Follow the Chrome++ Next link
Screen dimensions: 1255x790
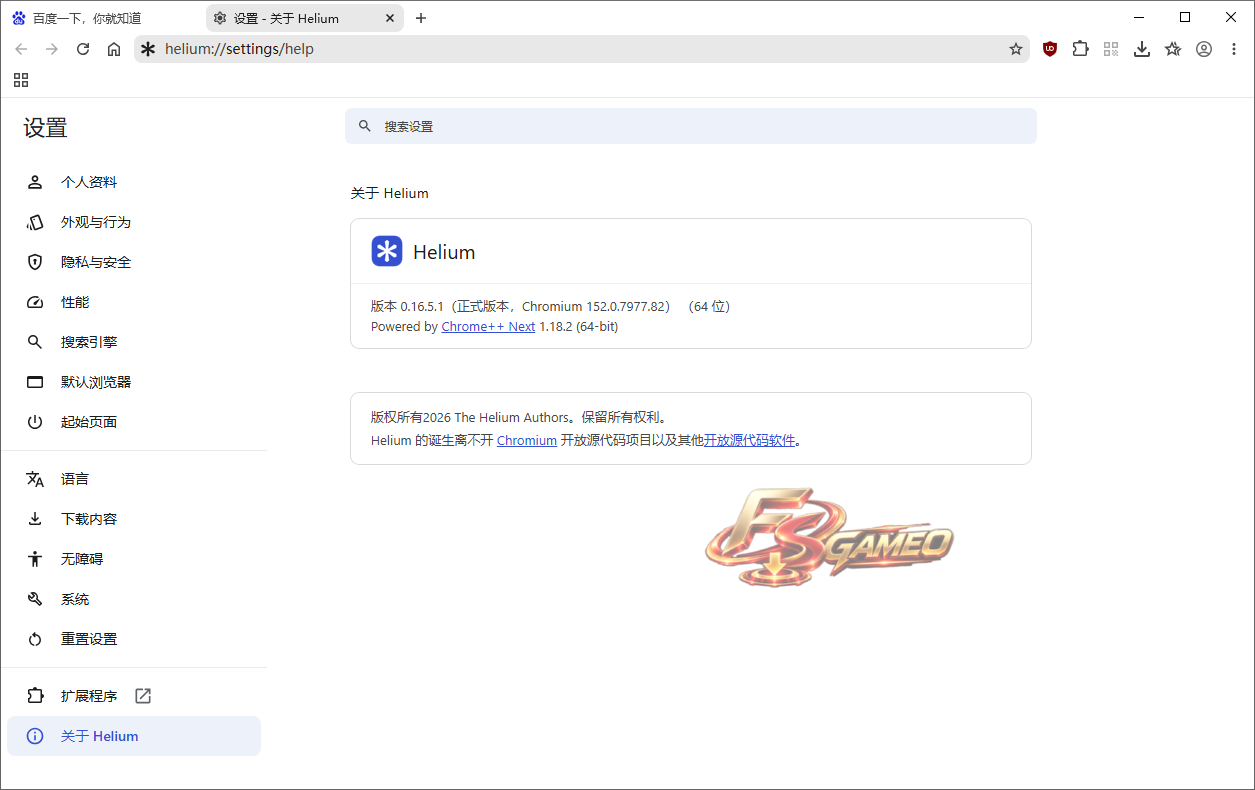[488, 327]
